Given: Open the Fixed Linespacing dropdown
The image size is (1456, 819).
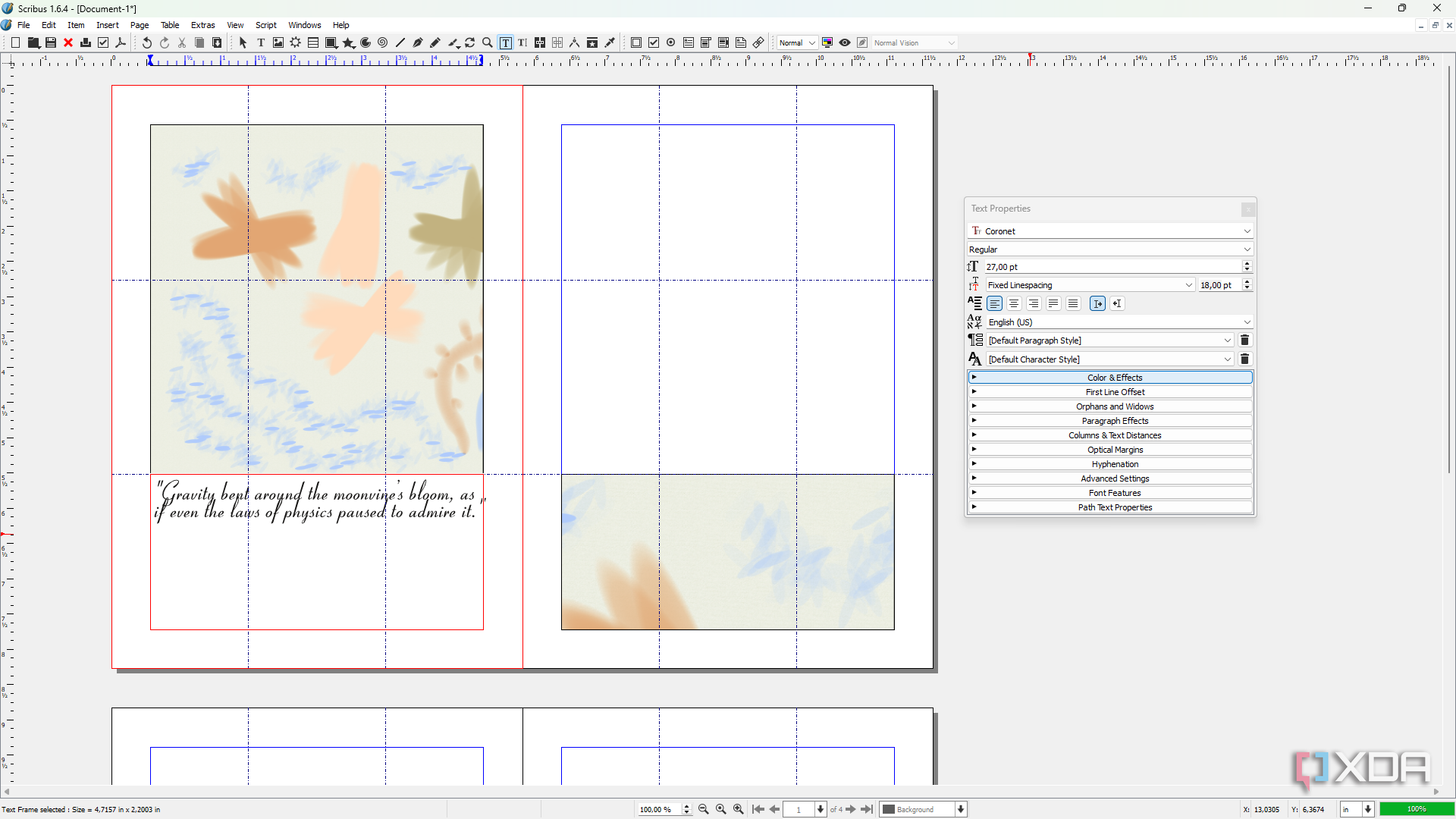Looking at the screenshot, I should click(1090, 285).
